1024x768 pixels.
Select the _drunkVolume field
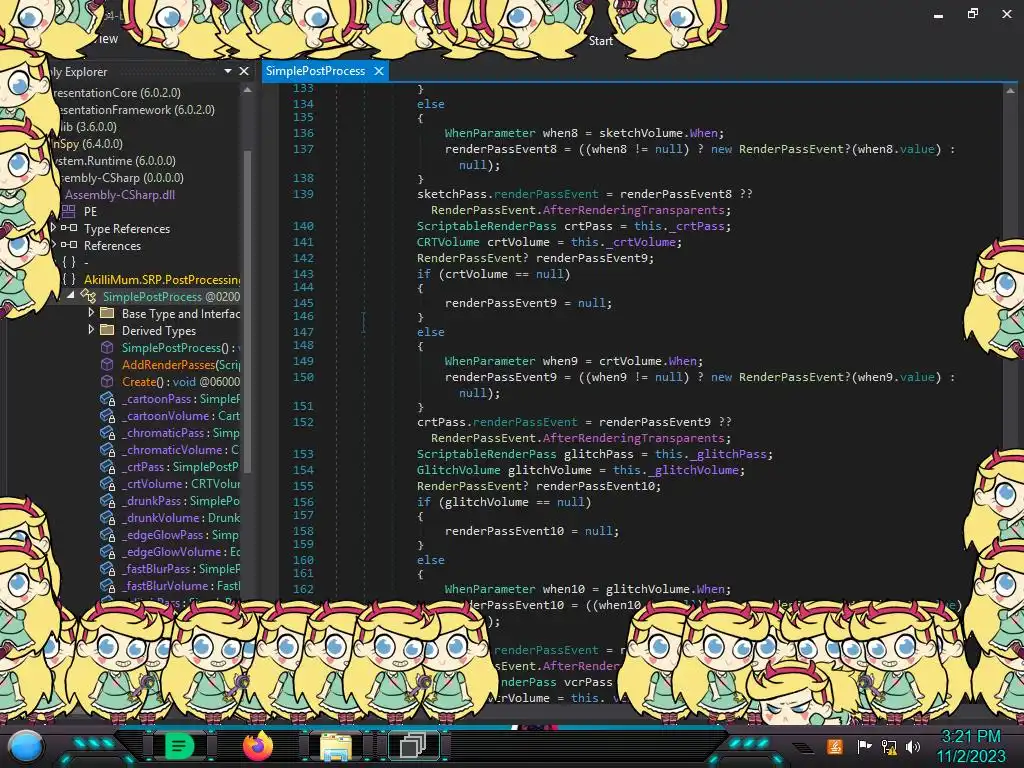click(x=181, y=518)
